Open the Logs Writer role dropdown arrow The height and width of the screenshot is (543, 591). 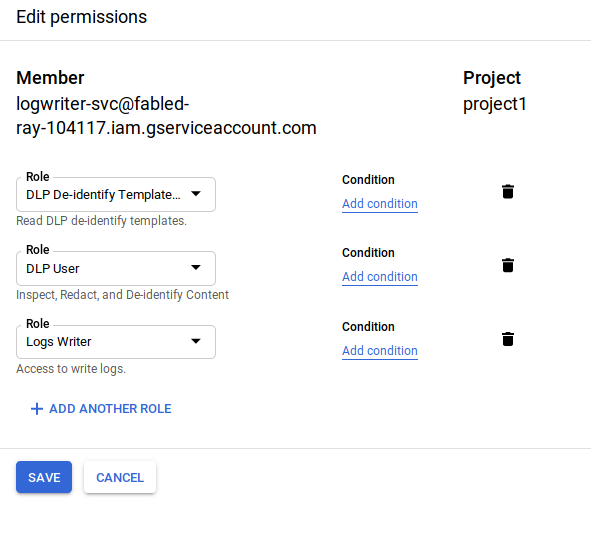click(196, 341)
